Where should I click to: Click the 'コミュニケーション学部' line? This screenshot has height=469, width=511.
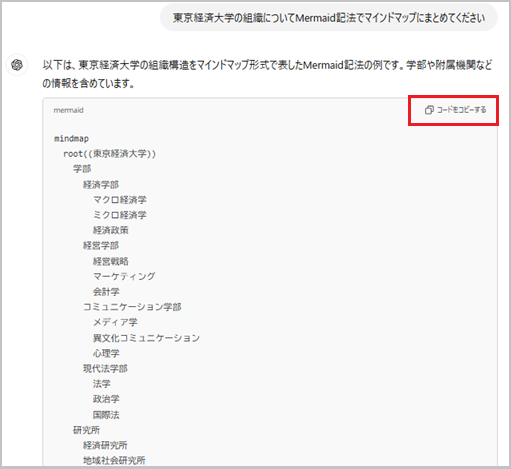132,307
